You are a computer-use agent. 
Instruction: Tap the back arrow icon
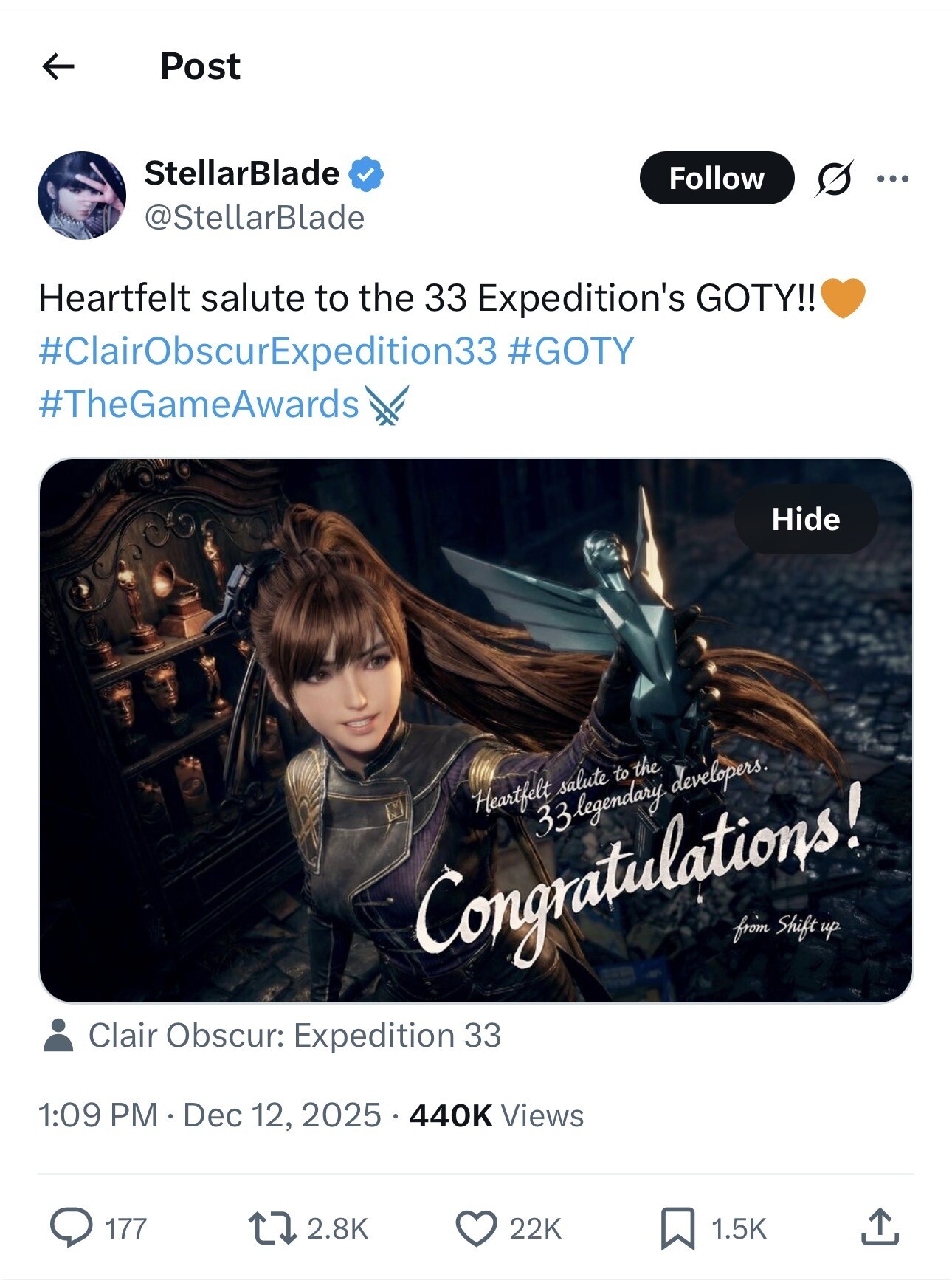pos(58,66)
